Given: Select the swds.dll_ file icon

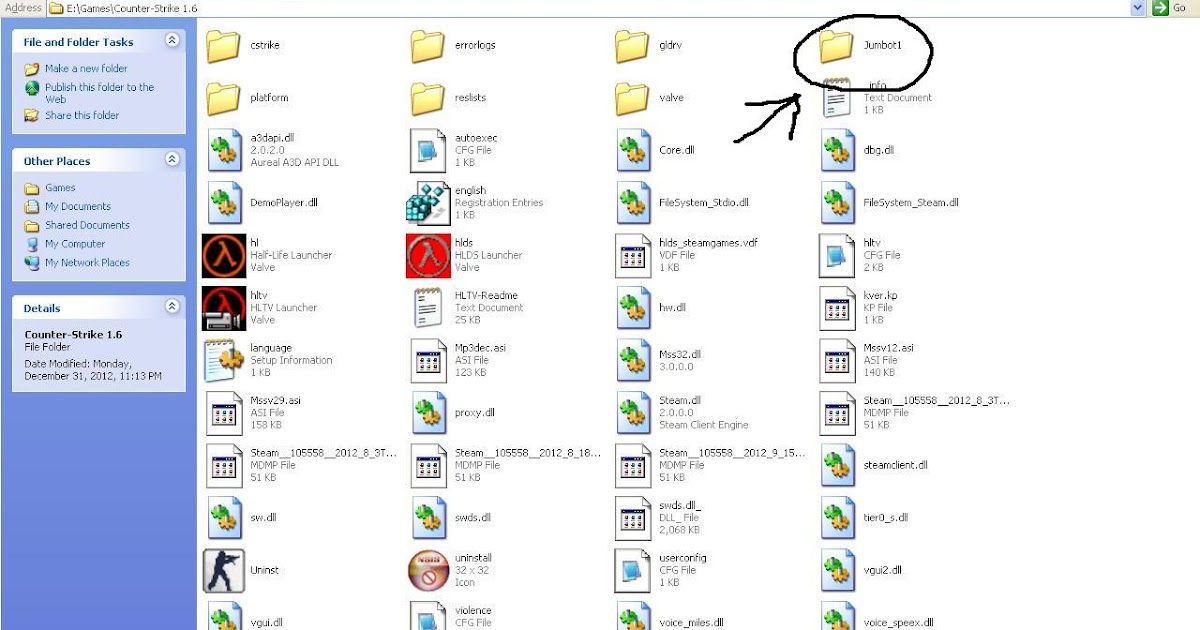Looking at the screenshot, I should pyautogui.click(x=632, y=517).
